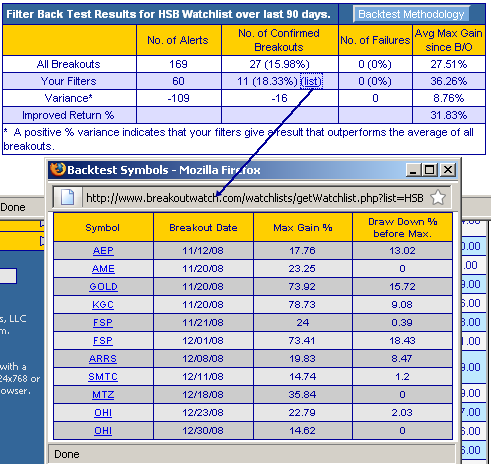Click the 11/12/08 breakout date
The height and width of the screenshot is (464, 491).
coord(203,251)
